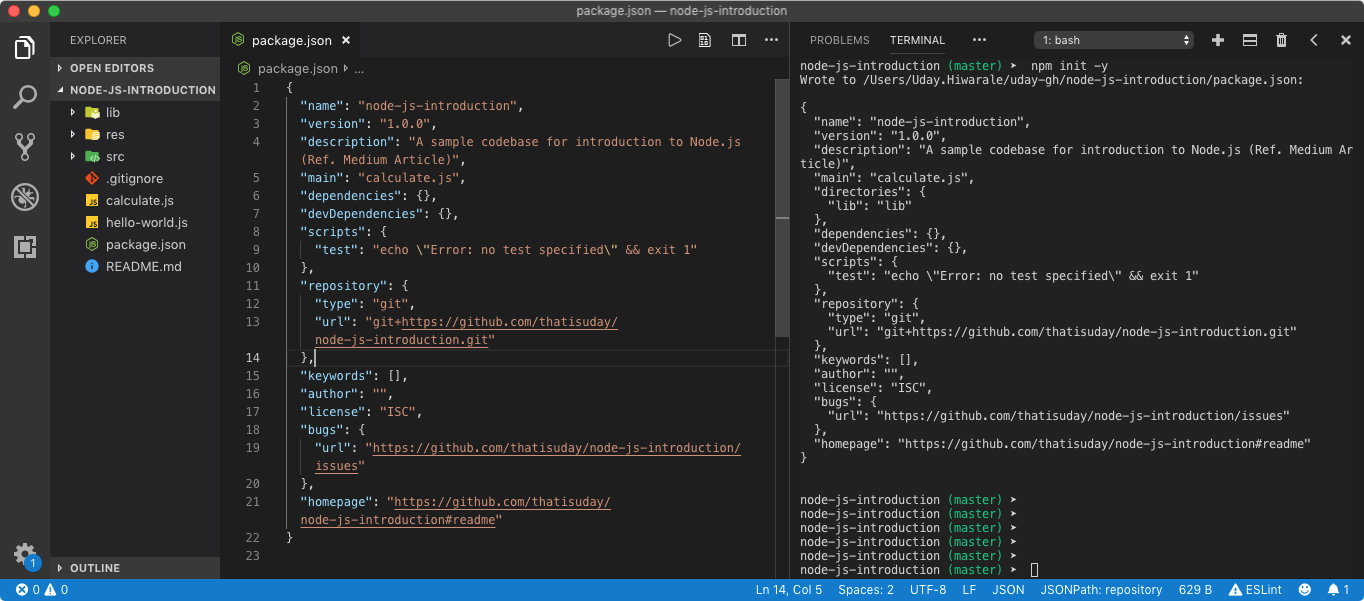Open the notifications bell in status bar
This screenshot has height=601, width=1364.
[1333, 590]
